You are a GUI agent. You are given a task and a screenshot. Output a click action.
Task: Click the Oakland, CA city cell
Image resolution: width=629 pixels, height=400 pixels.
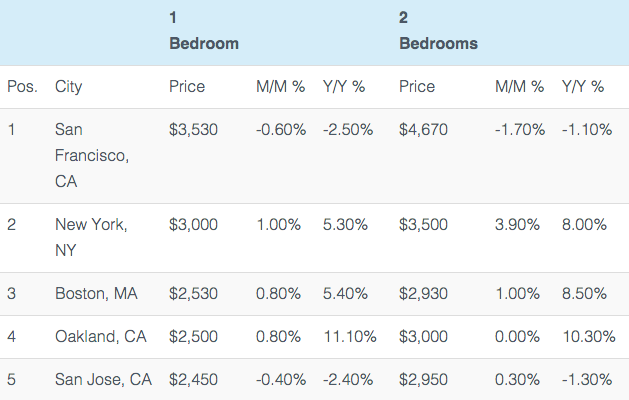101,337
